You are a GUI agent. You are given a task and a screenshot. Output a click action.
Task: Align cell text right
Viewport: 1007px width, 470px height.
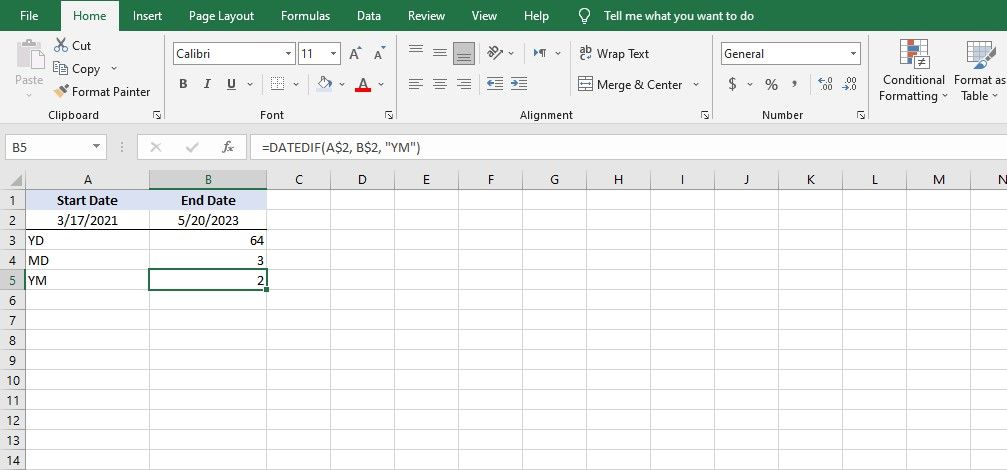[x=464, y=84]
